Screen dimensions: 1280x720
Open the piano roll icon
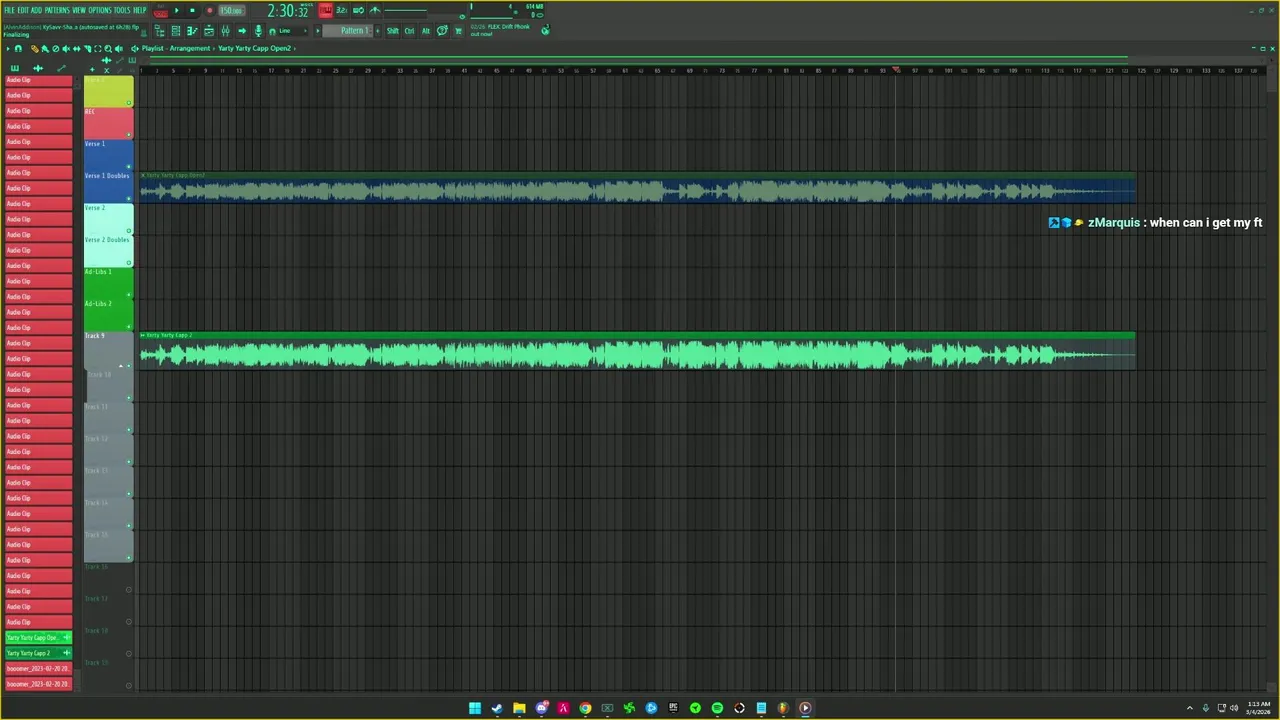pyautogui.click(x=192, y=31)
